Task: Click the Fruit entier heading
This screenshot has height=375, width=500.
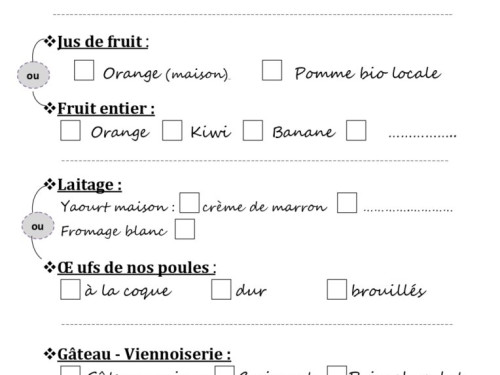Action: 106,109
